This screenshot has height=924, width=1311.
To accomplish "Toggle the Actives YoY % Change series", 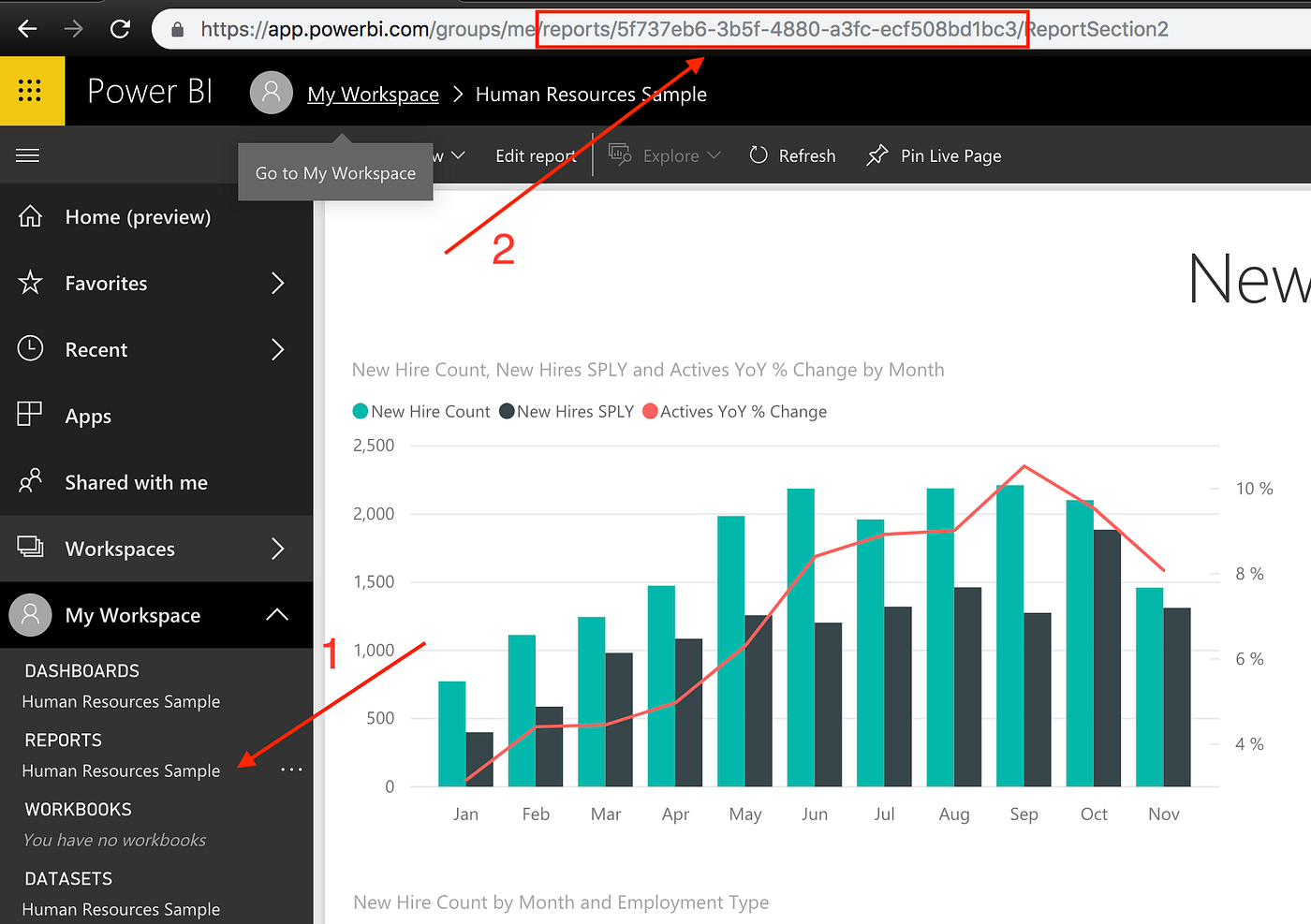I will tap(744, 411).
